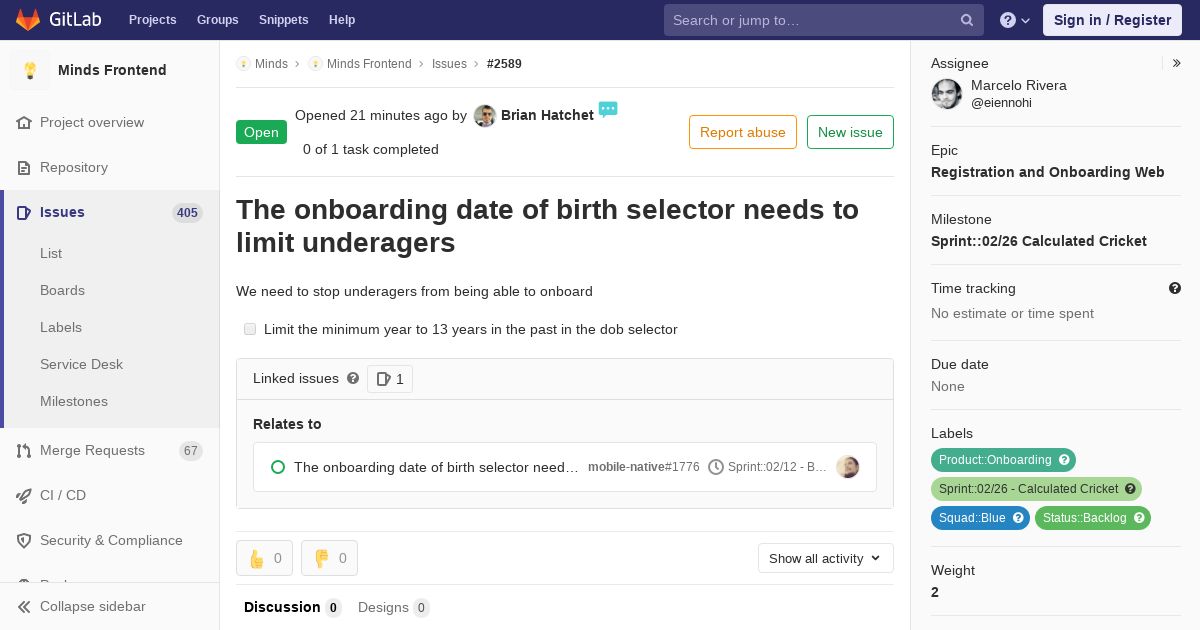Viewport: 1200px width, 630px height.
Task: Click the New issue button
Action: [850, 132]
